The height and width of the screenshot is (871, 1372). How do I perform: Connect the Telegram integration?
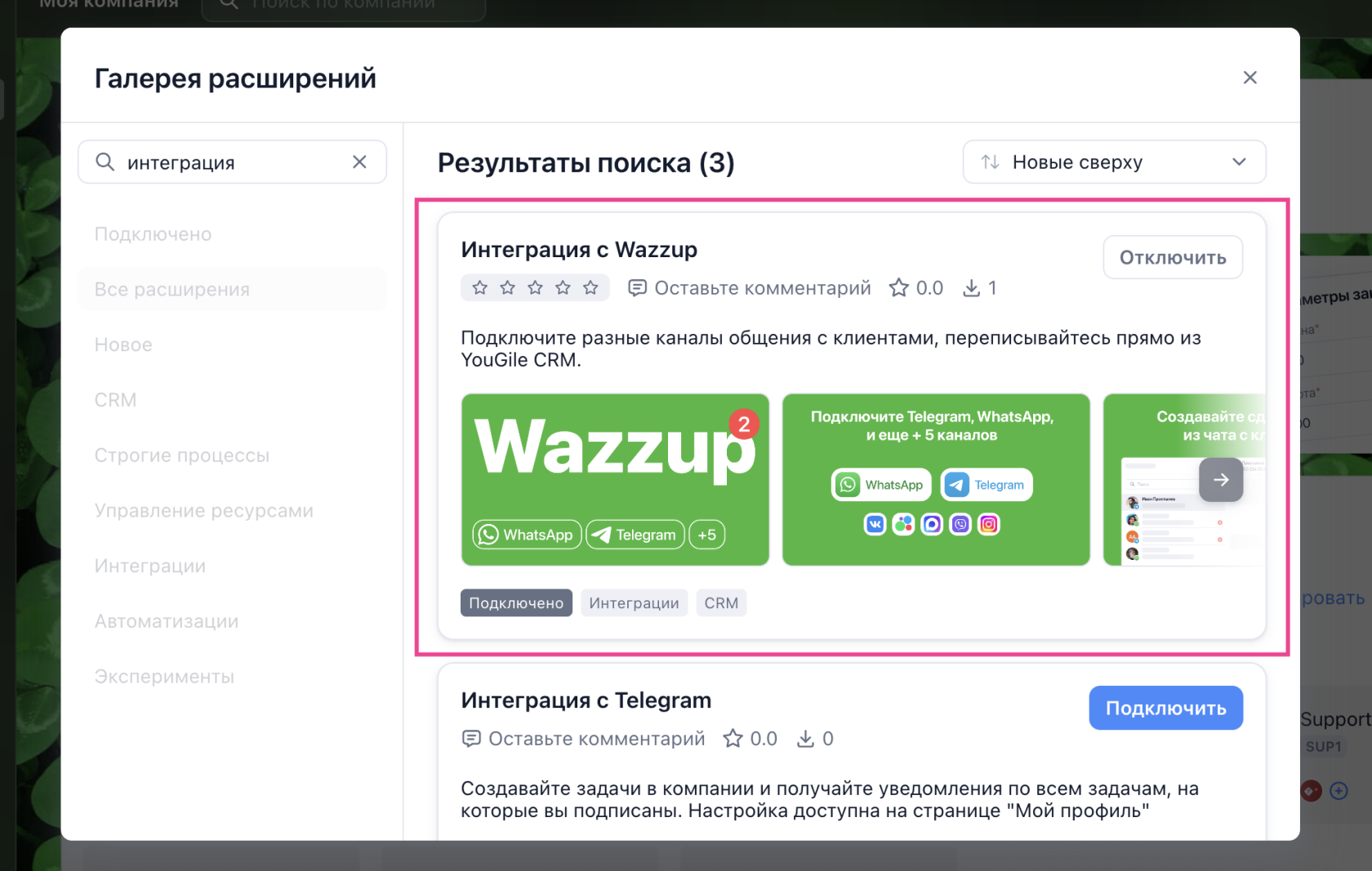point(1165,709)
